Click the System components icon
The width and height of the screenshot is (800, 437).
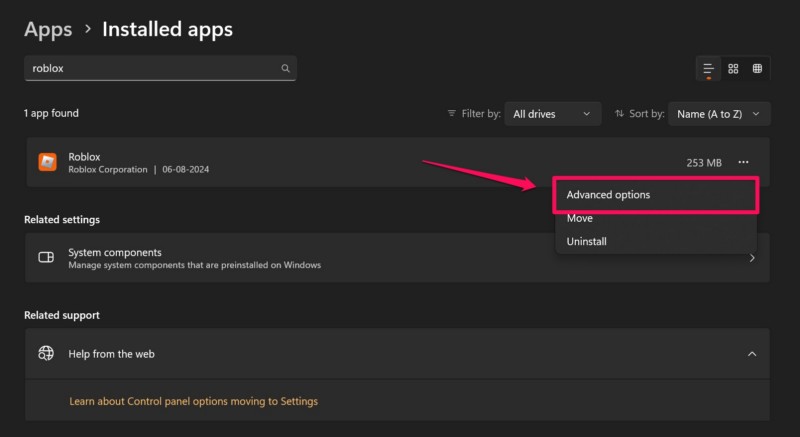[46, 258]
